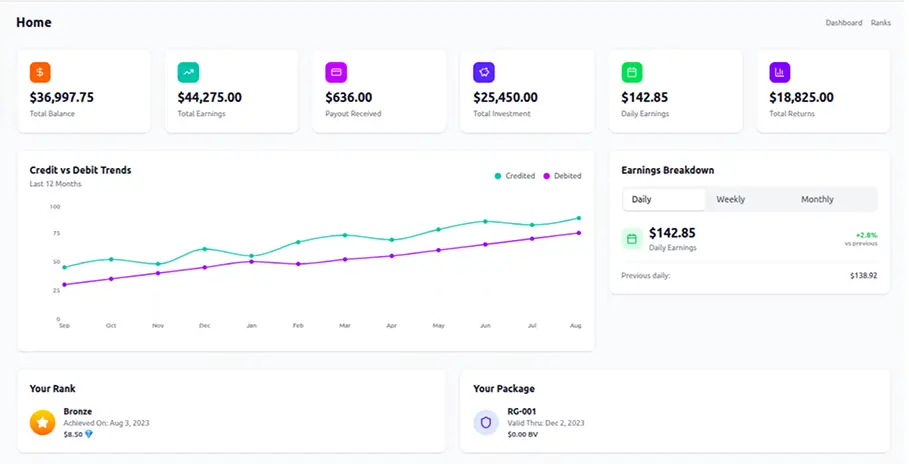Toggle the Debited series in the chart legend
The height and width of the screenshot is (464, 909).
point(562,176)
